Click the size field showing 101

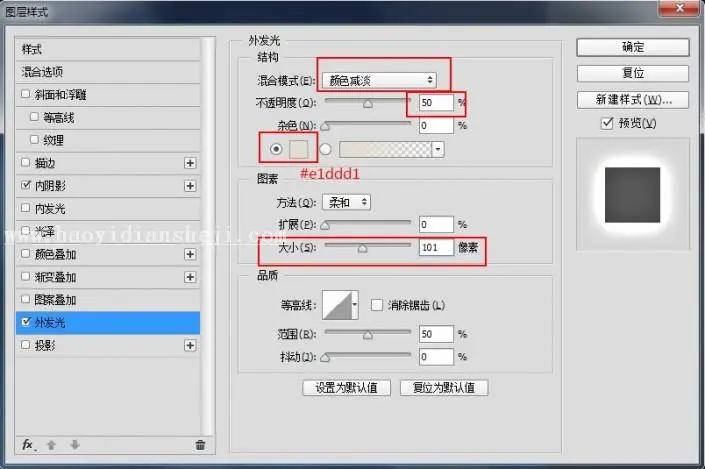[x=436, y=247]
